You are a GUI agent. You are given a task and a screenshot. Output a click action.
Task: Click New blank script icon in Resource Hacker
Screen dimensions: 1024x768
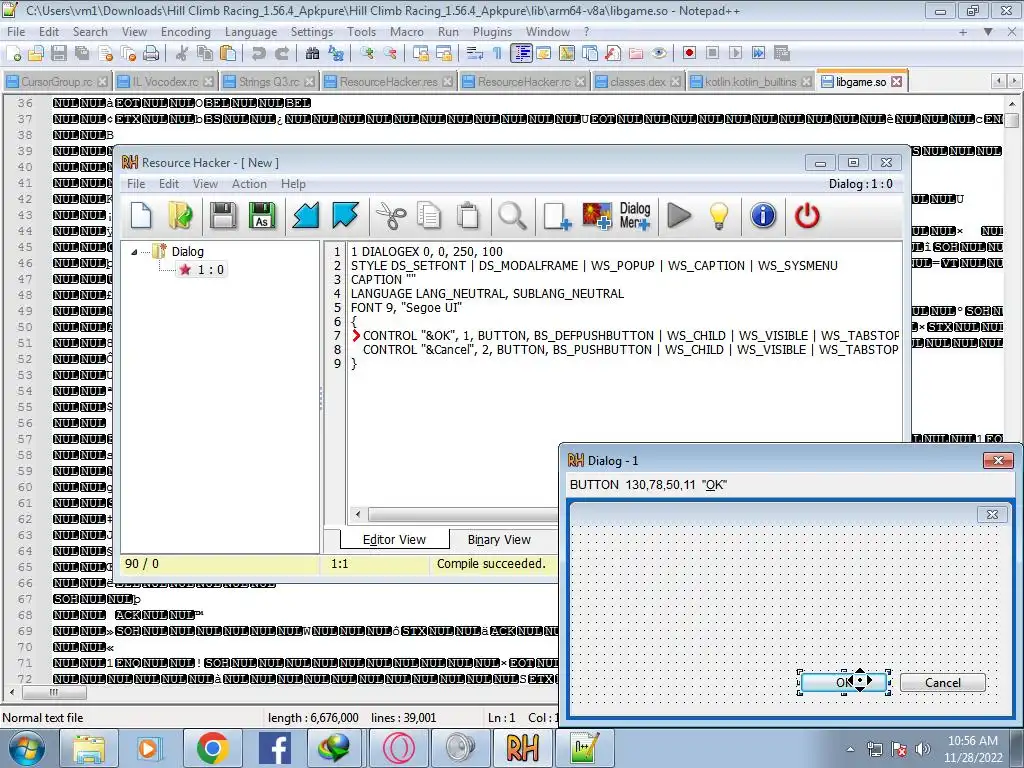tap(141, 216)
